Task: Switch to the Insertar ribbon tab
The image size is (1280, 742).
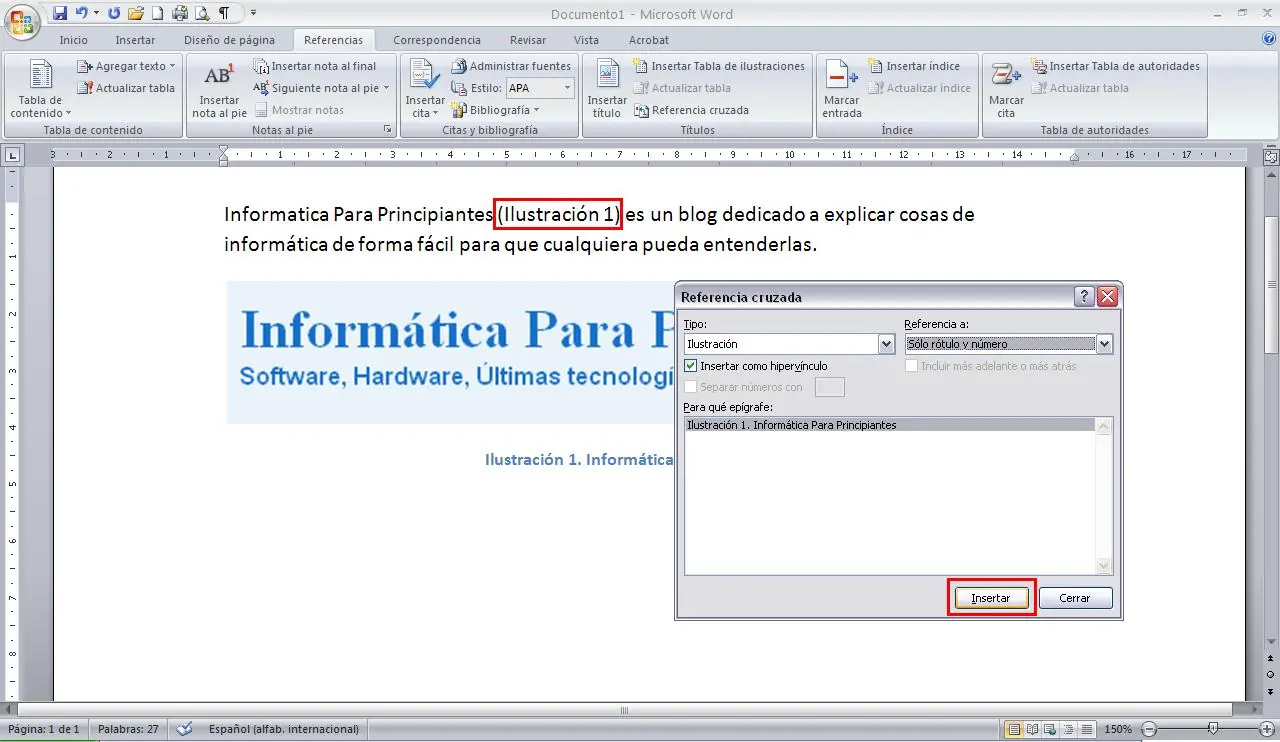Action: 135,40
